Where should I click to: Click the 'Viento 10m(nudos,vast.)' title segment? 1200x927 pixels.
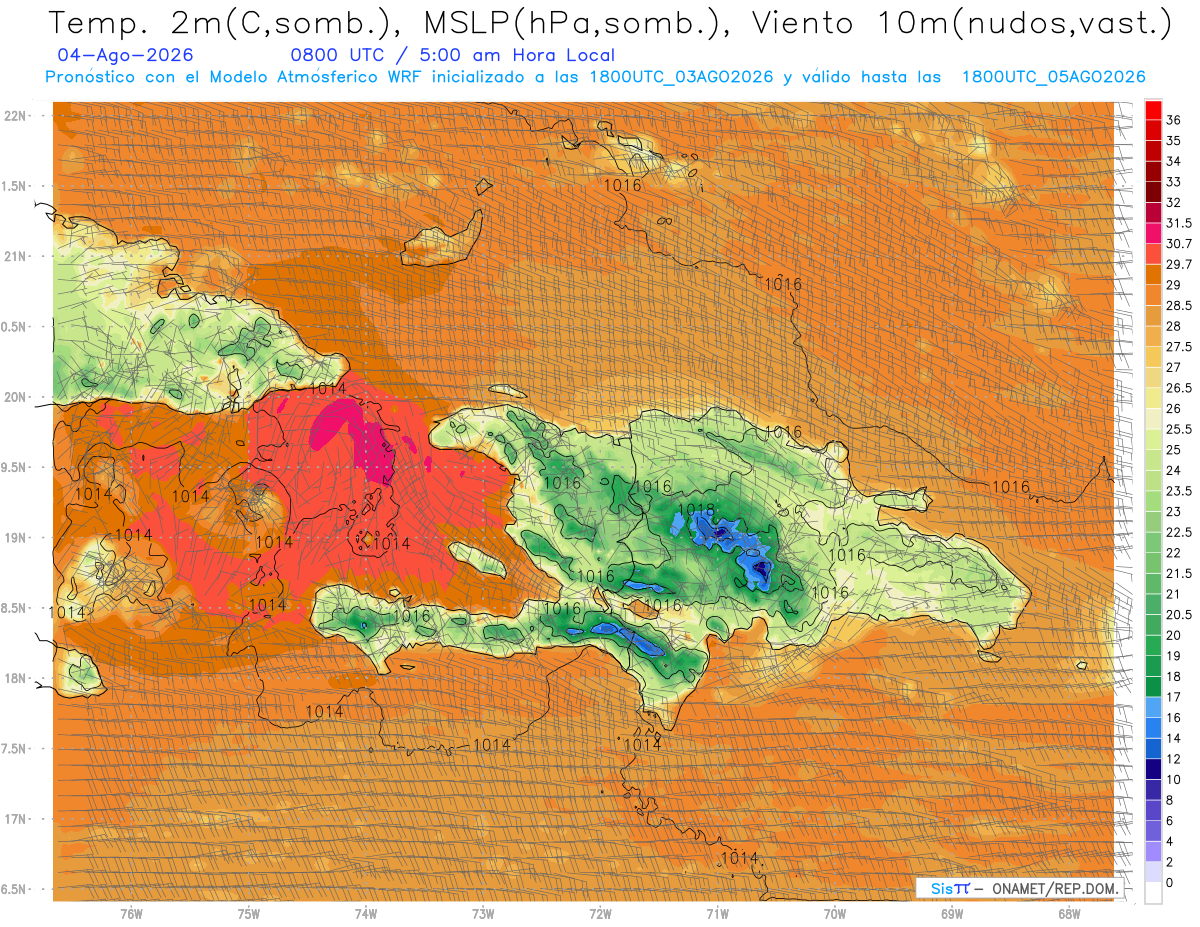pyautogui.click(x=959, y=23)
